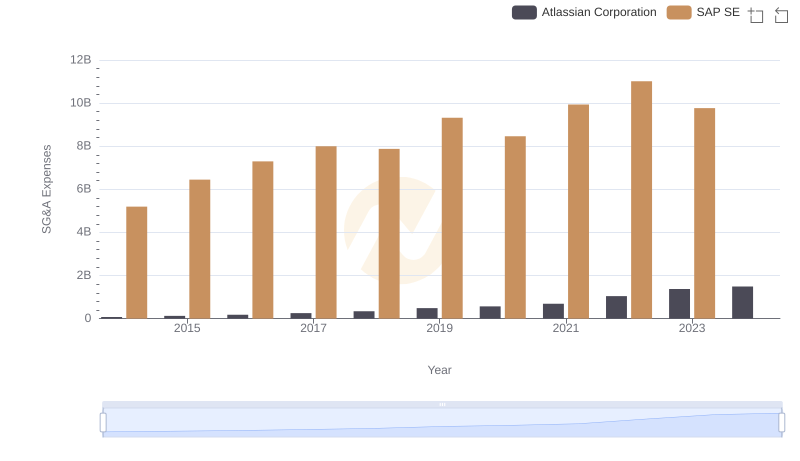The height and width of the screenshot is (461, 800).
Task: Click the Atlassian bar for 2024
Action: pos(742,302)
